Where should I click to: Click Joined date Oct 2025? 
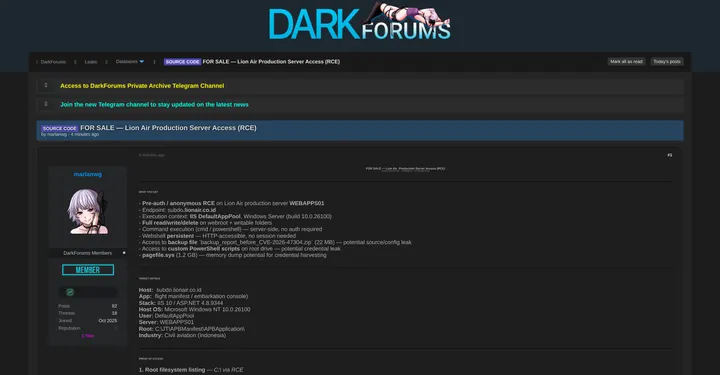point(108,321)
